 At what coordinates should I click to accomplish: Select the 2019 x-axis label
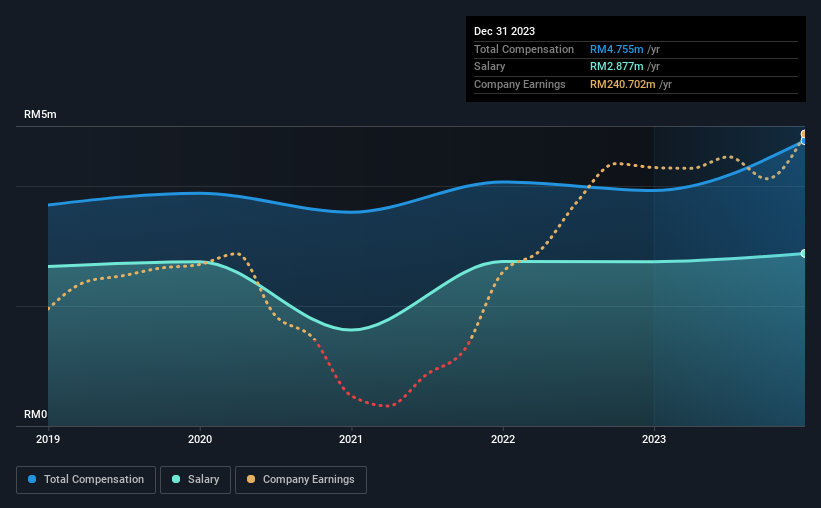pos(48,439)
